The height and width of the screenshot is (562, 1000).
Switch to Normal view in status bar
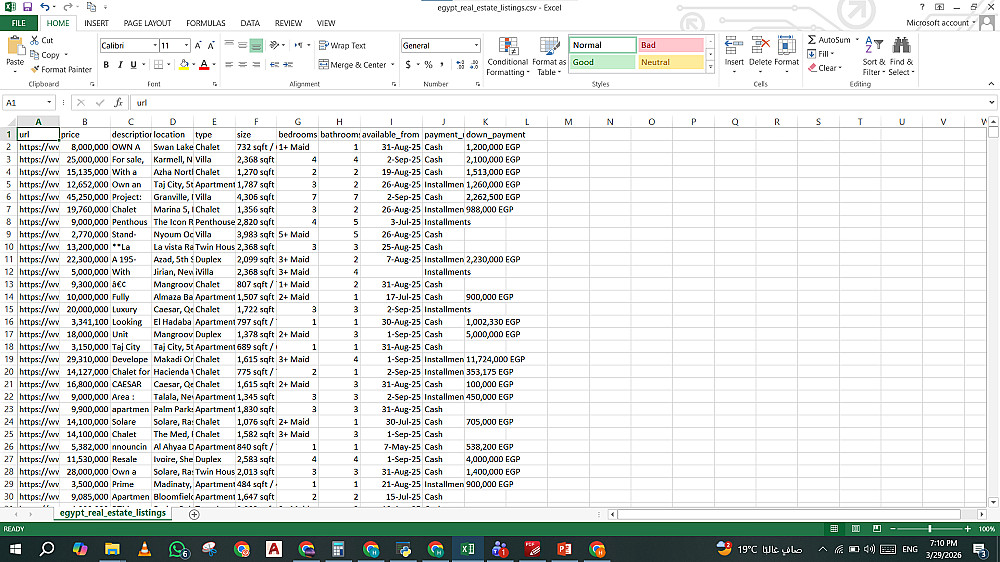pyautogui.click(x=834, y=529)
